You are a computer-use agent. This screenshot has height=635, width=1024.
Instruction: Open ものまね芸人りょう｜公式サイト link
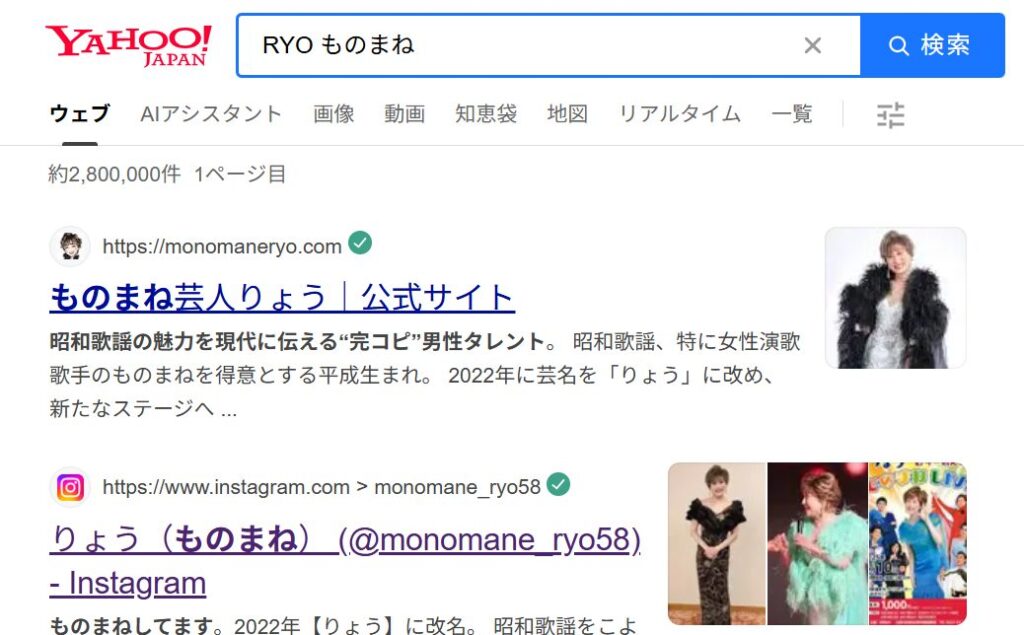click(282, 297)
